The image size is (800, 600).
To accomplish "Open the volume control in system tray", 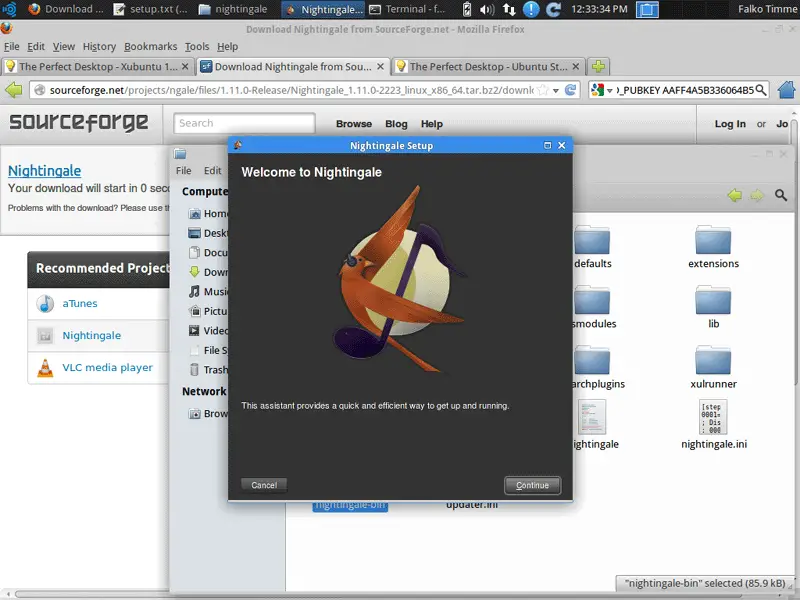I will (x=487, y=9).
